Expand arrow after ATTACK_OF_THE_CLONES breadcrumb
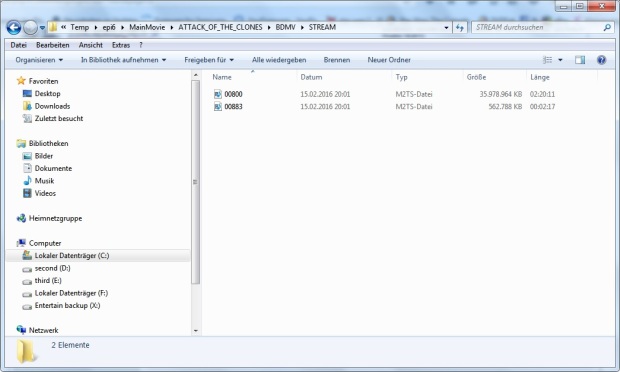The image size is (620, 372). [x=269, y=27]
